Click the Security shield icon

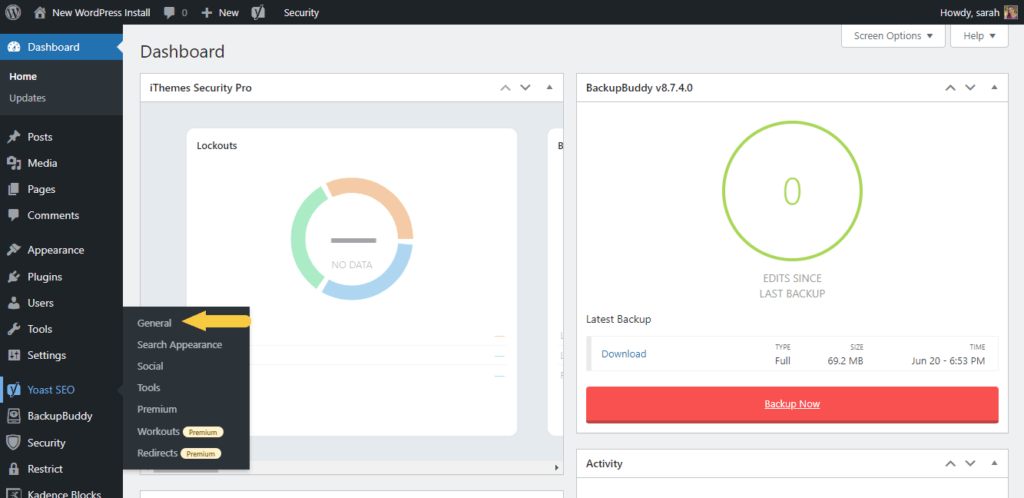coord(14,443)
